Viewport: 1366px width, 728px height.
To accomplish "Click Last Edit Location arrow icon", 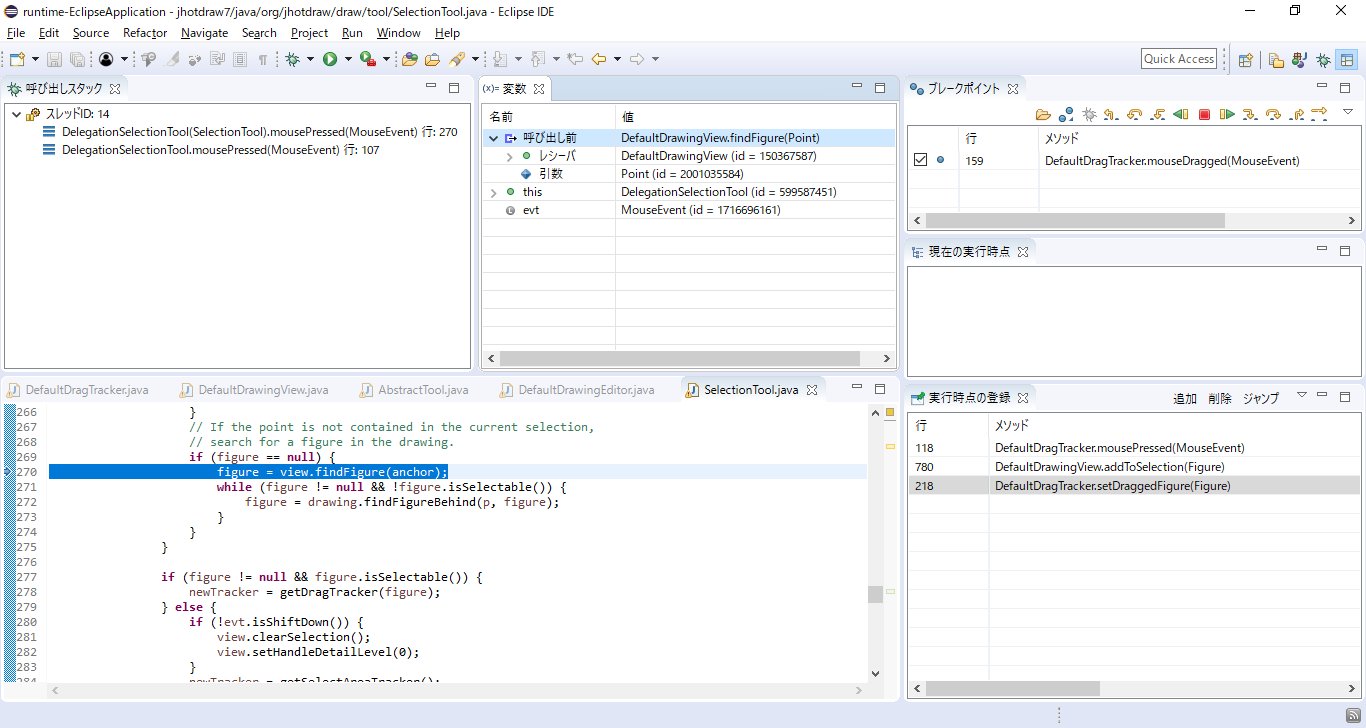I will [575, 59].
